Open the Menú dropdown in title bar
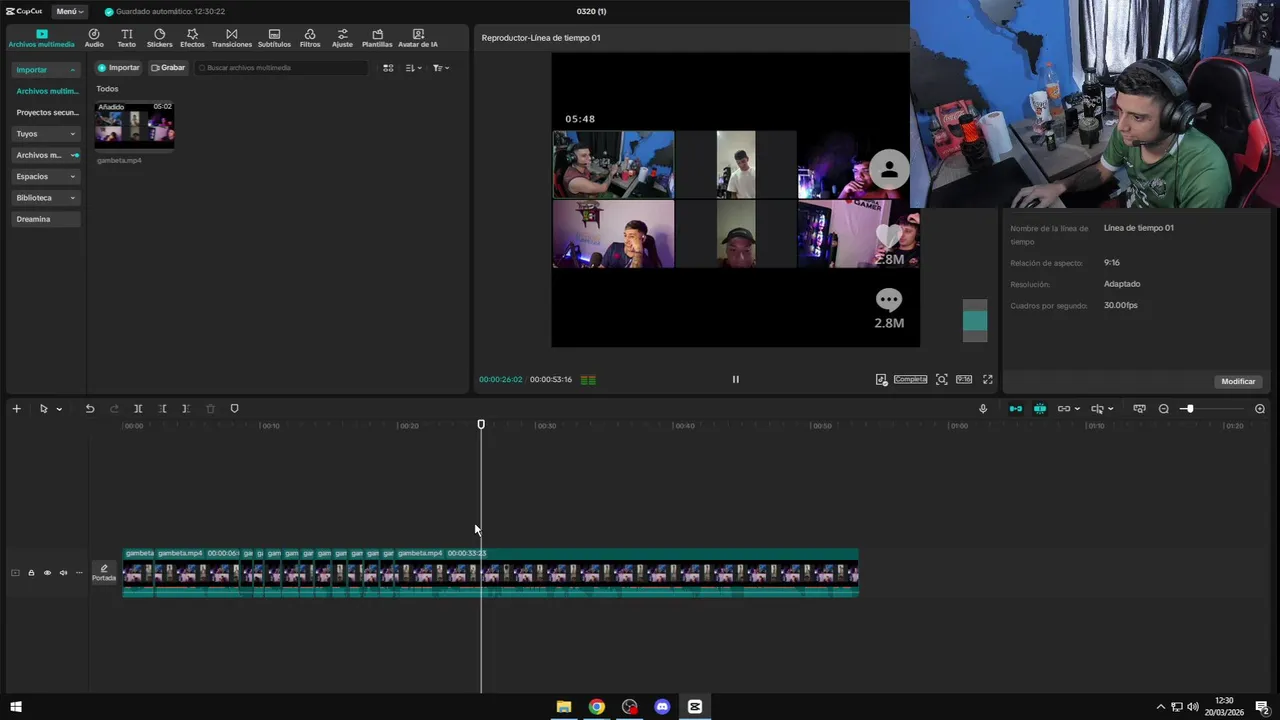The height and width of the screenshot is (720, 1280). (69, 11)
